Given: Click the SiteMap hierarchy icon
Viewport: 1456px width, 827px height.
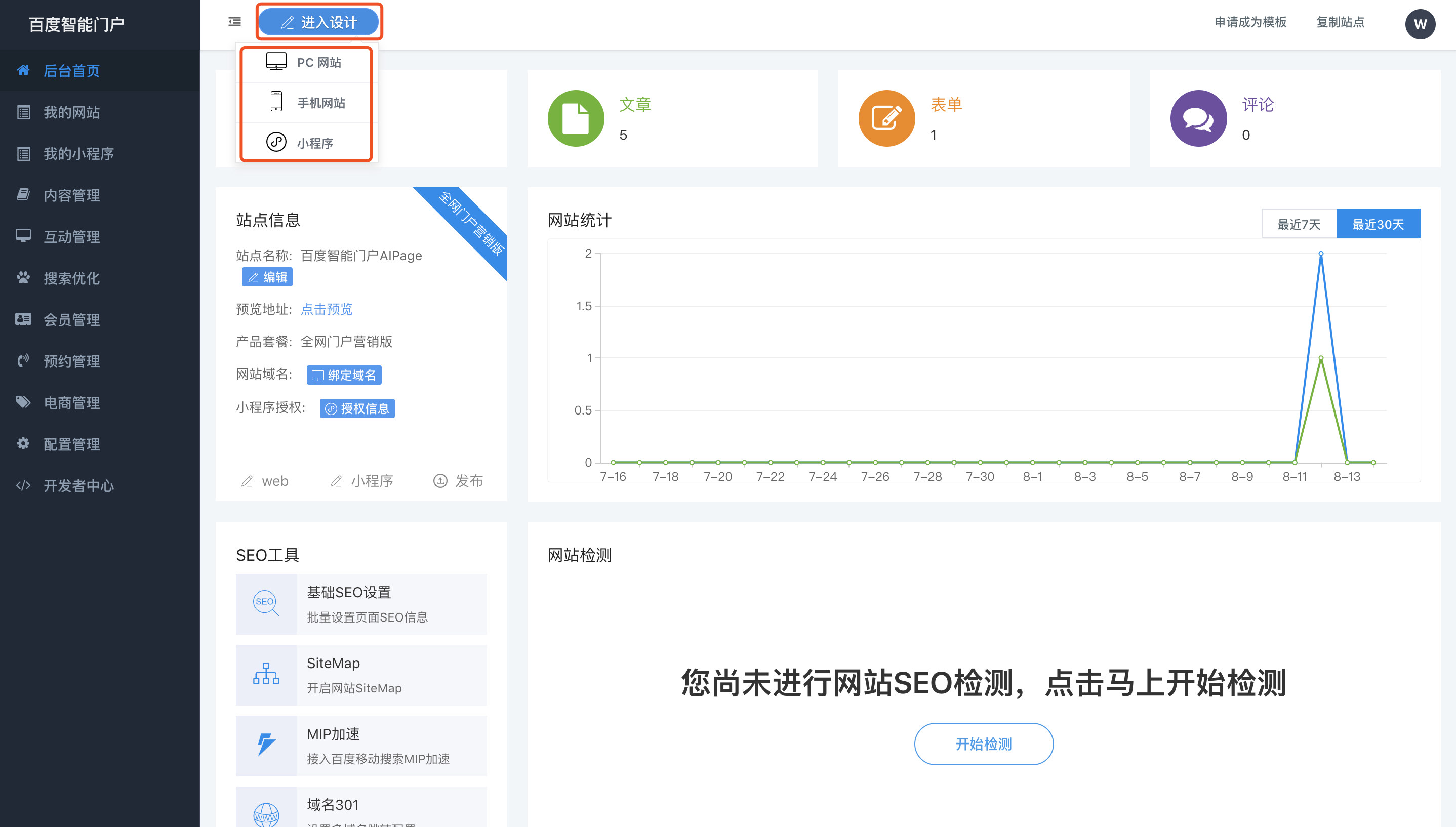Looking at the screenshot, I should coord(266,674).
